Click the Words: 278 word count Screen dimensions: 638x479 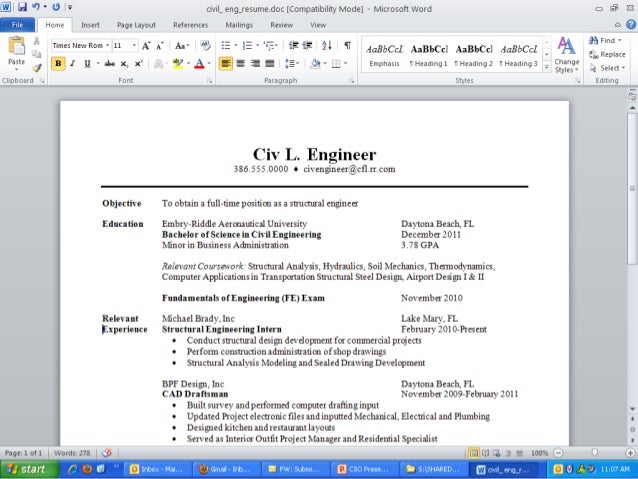coord(72,453)
